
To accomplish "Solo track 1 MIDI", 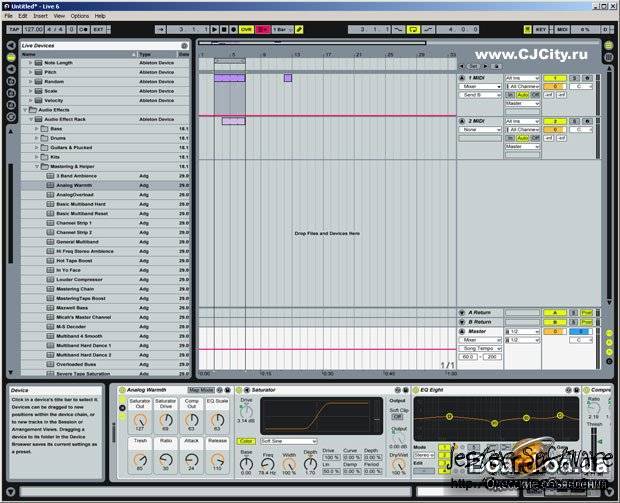I will coord(575,78).
